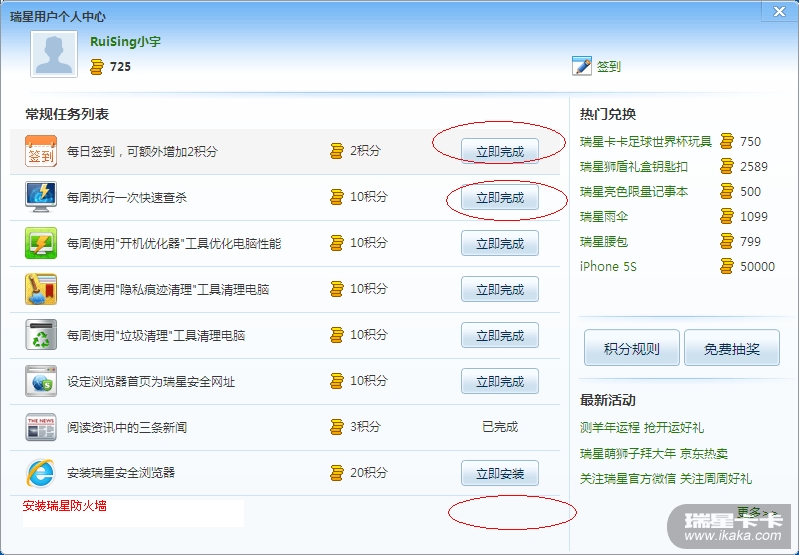
Task: Open the 瑞星腰包 exchange link
Action: [603, 242]
